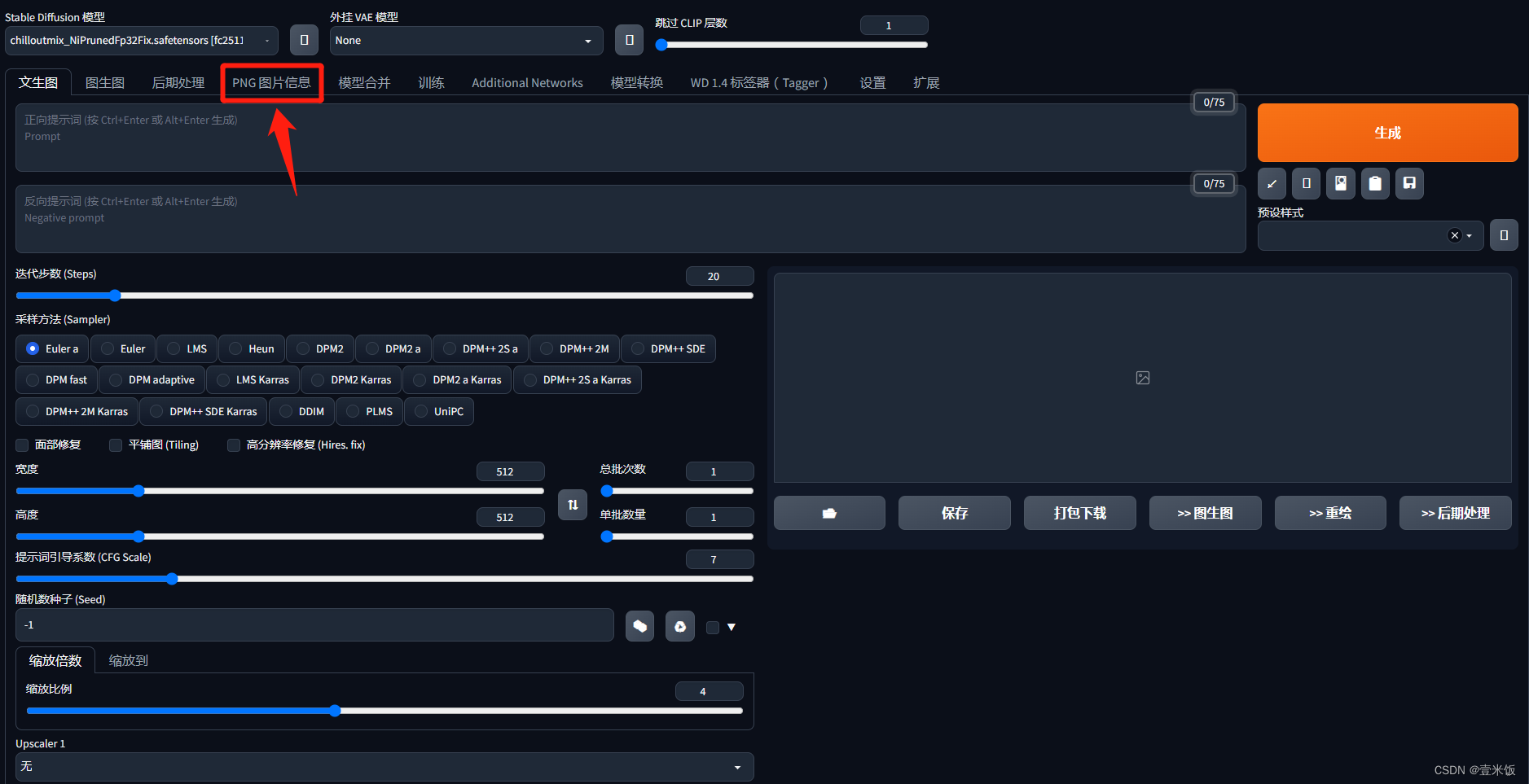
Task: Click 反向提示词 negative prompt box
Action: click(630, 219)
